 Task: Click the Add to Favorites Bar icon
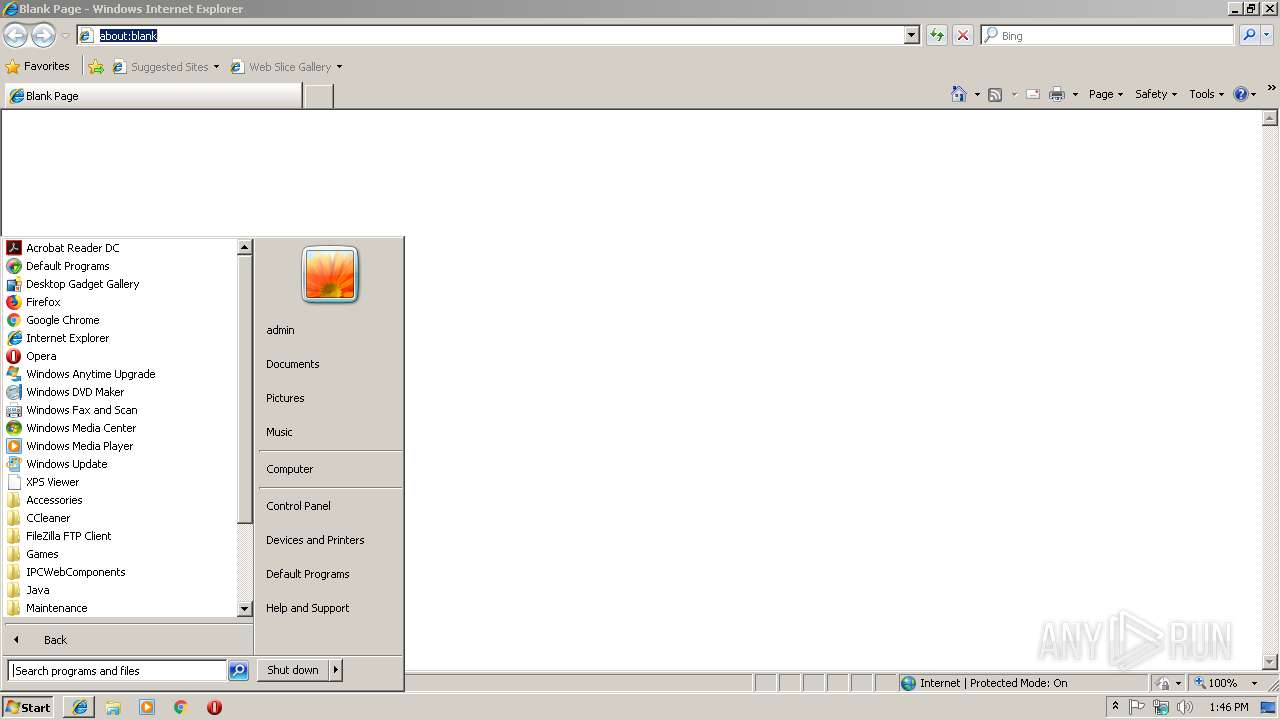click(x=96, y=67)
